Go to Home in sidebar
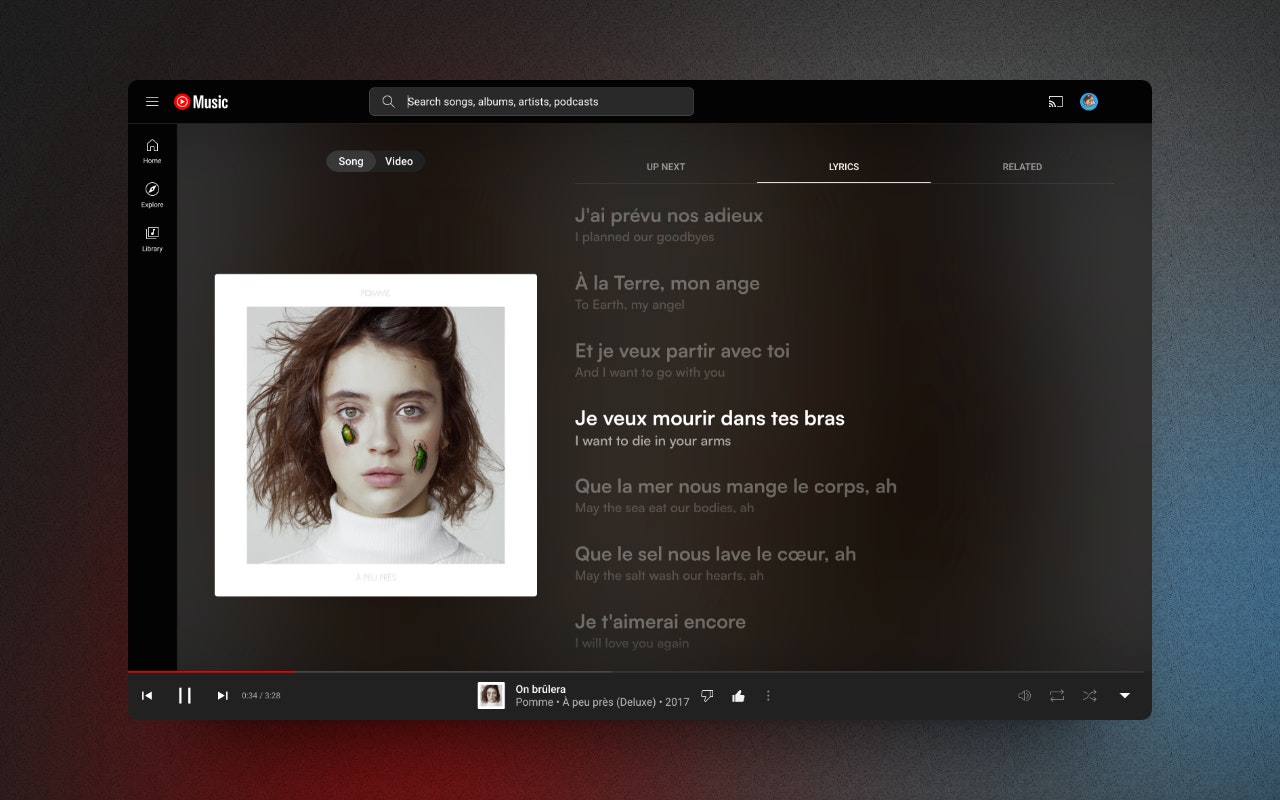This screenshot has width=1280, height=800. (x=152, y=151)
